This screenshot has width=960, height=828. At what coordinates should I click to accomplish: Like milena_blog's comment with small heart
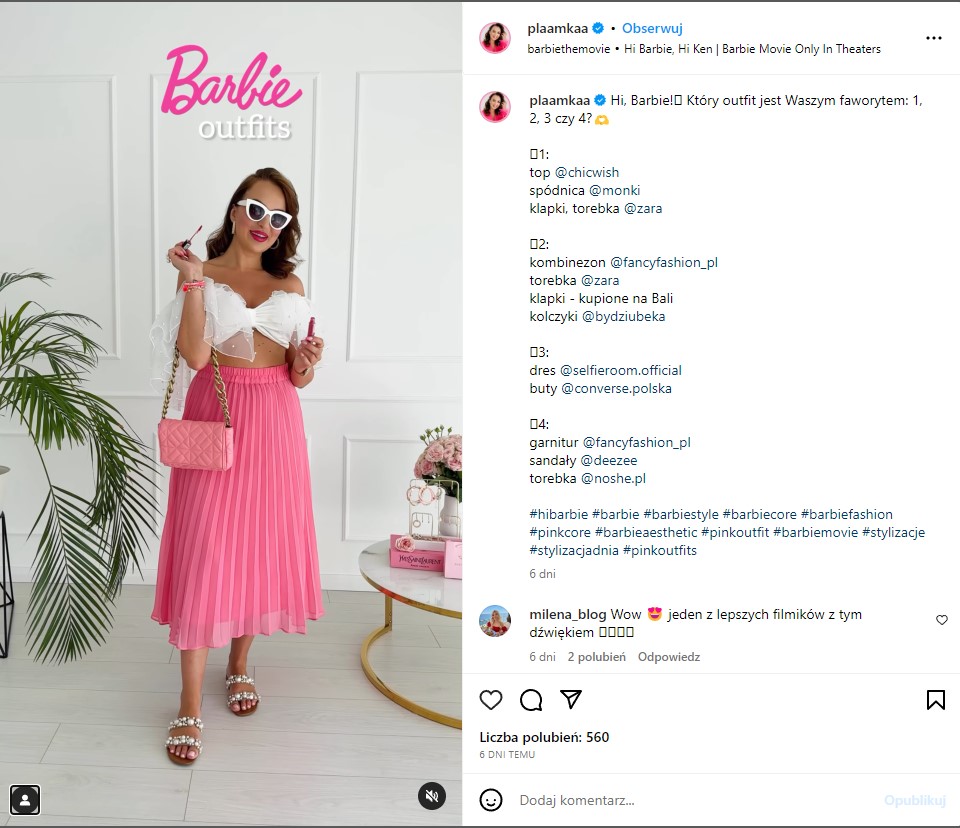[x=942, y=620]
